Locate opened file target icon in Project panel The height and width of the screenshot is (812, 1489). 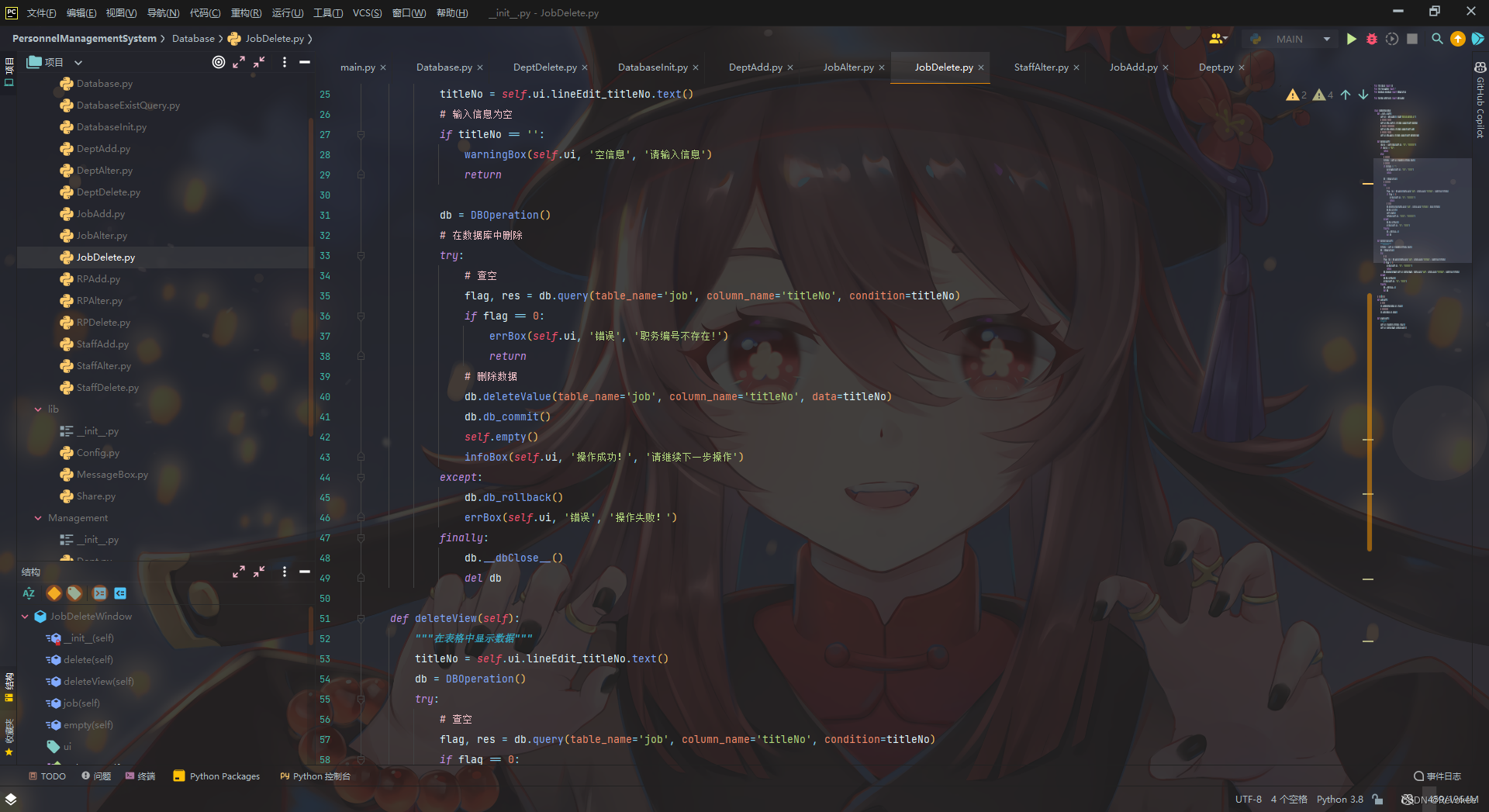click(219, 62)
